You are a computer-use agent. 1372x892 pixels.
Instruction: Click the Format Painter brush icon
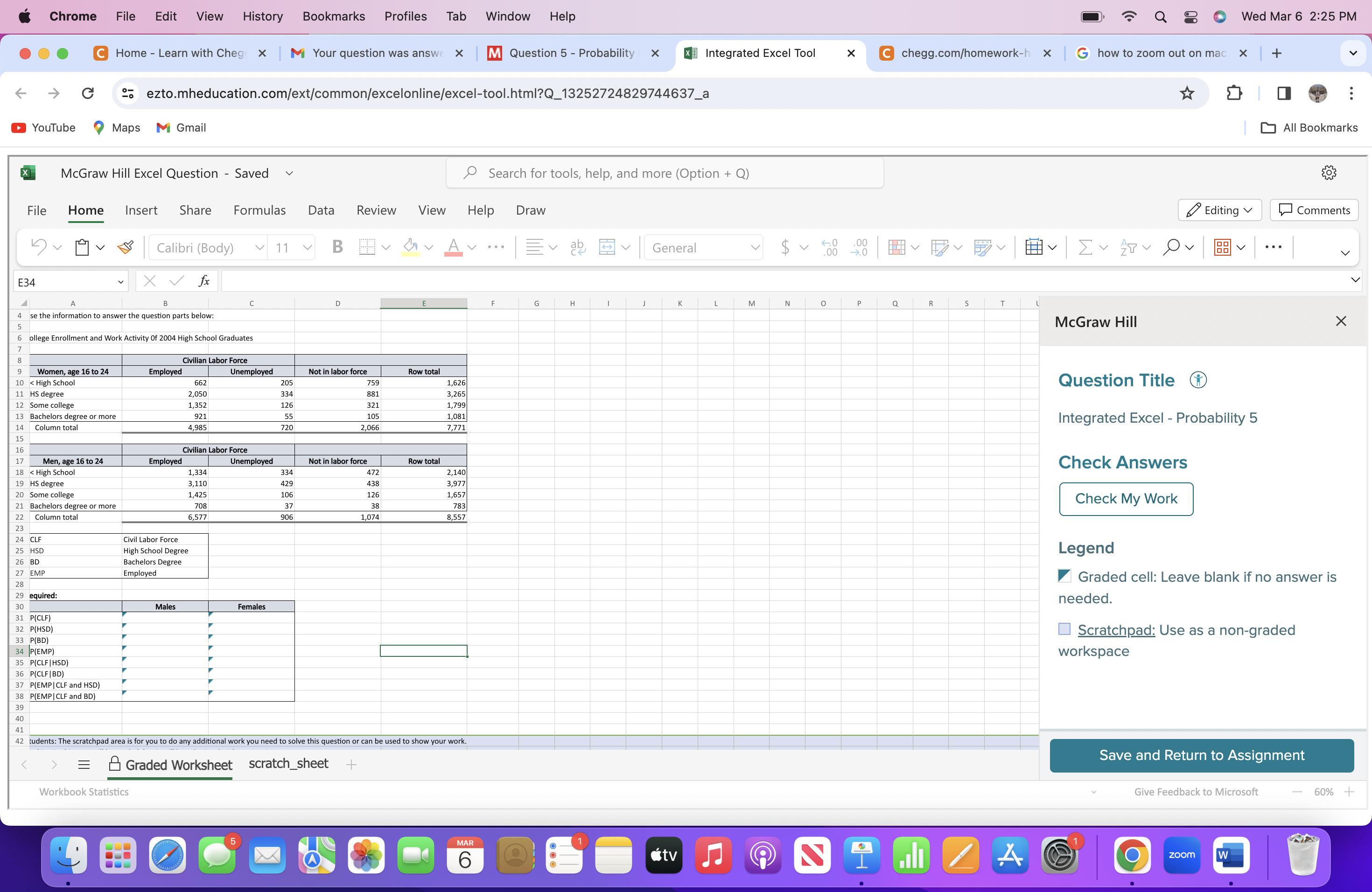pyautogui.click(x=125, y=247)
